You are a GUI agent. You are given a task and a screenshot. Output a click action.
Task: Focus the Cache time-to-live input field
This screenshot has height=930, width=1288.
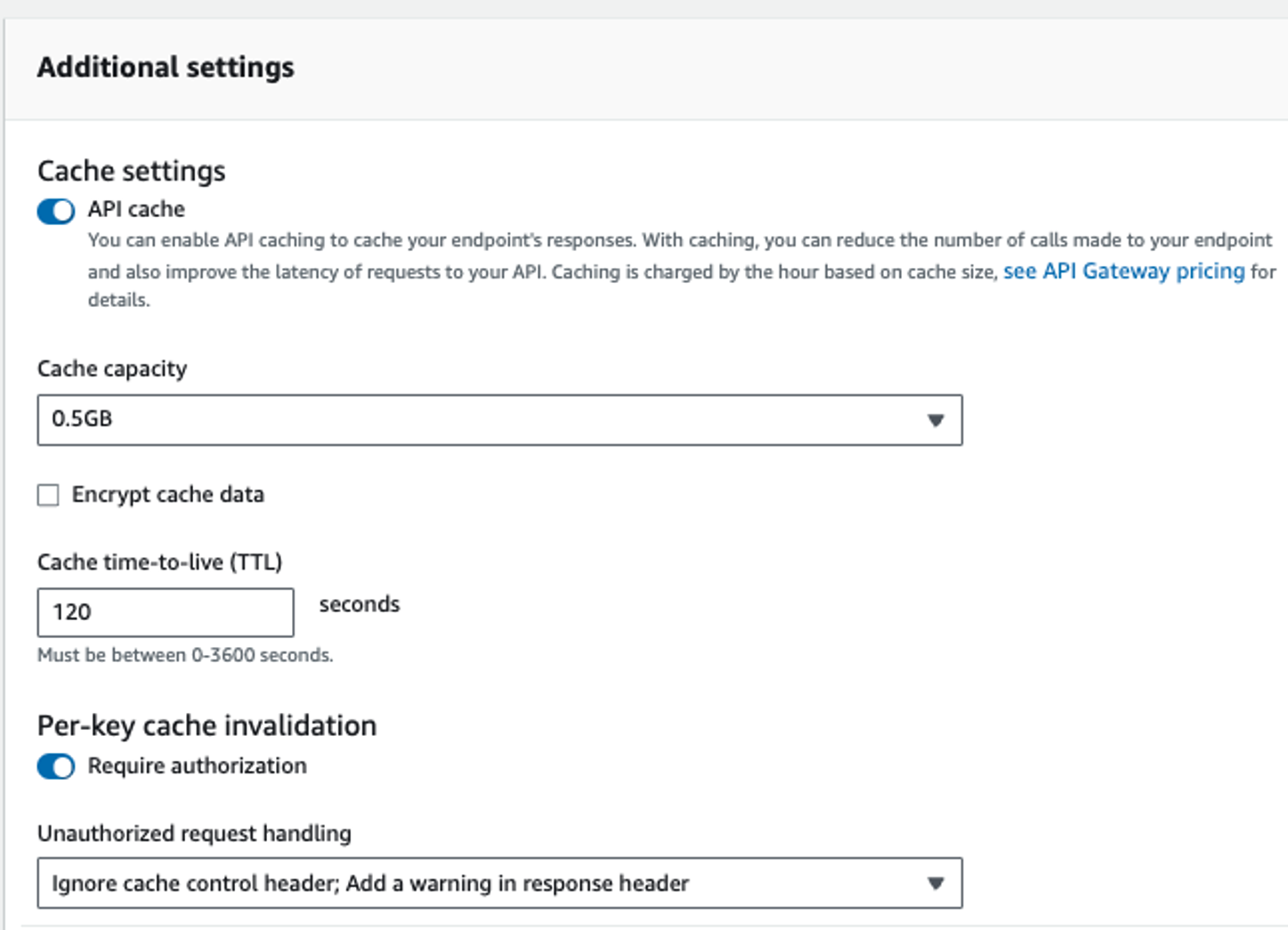coord(166,612)
